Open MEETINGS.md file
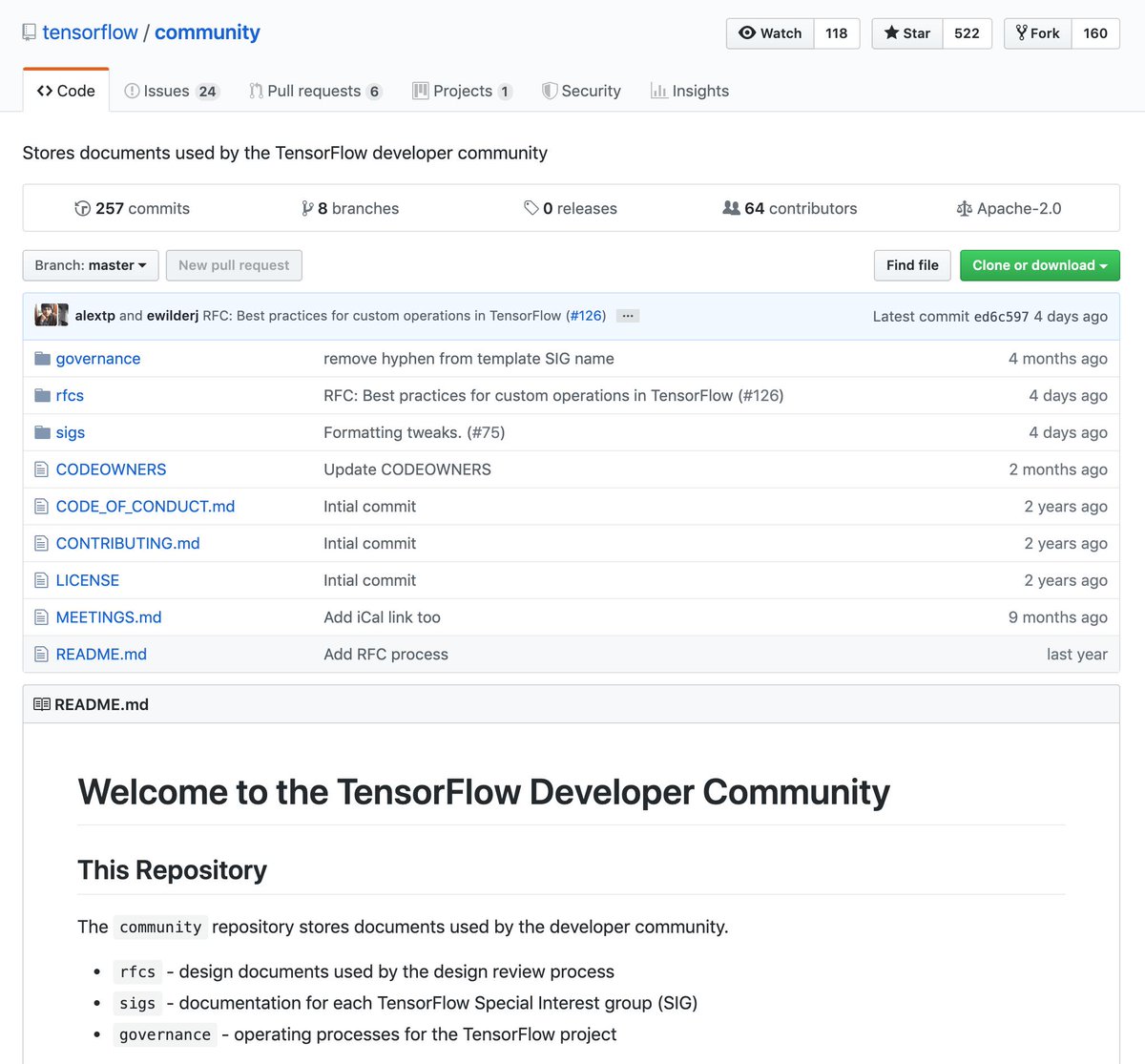Screen dimensions: 1145x1064 pyautogui.click(x=109, y=617)
